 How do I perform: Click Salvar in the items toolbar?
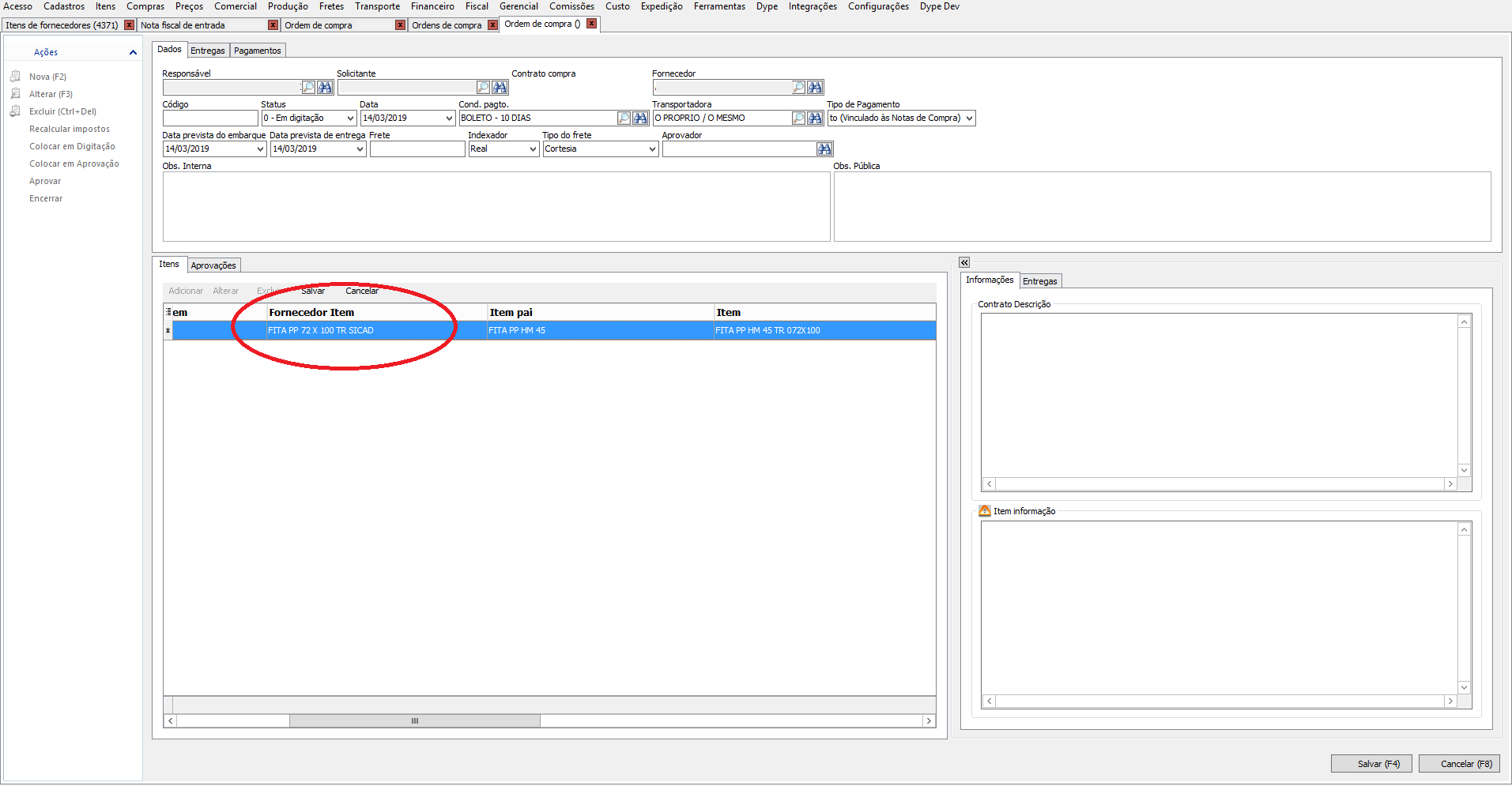[x=313, y=291]
